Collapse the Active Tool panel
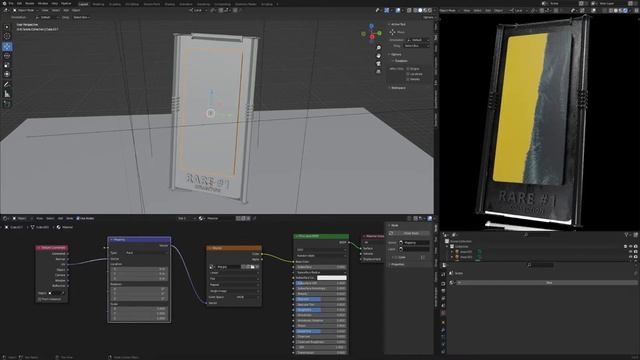This screenshot has height=360, width=640. click(x=397, y=24)
